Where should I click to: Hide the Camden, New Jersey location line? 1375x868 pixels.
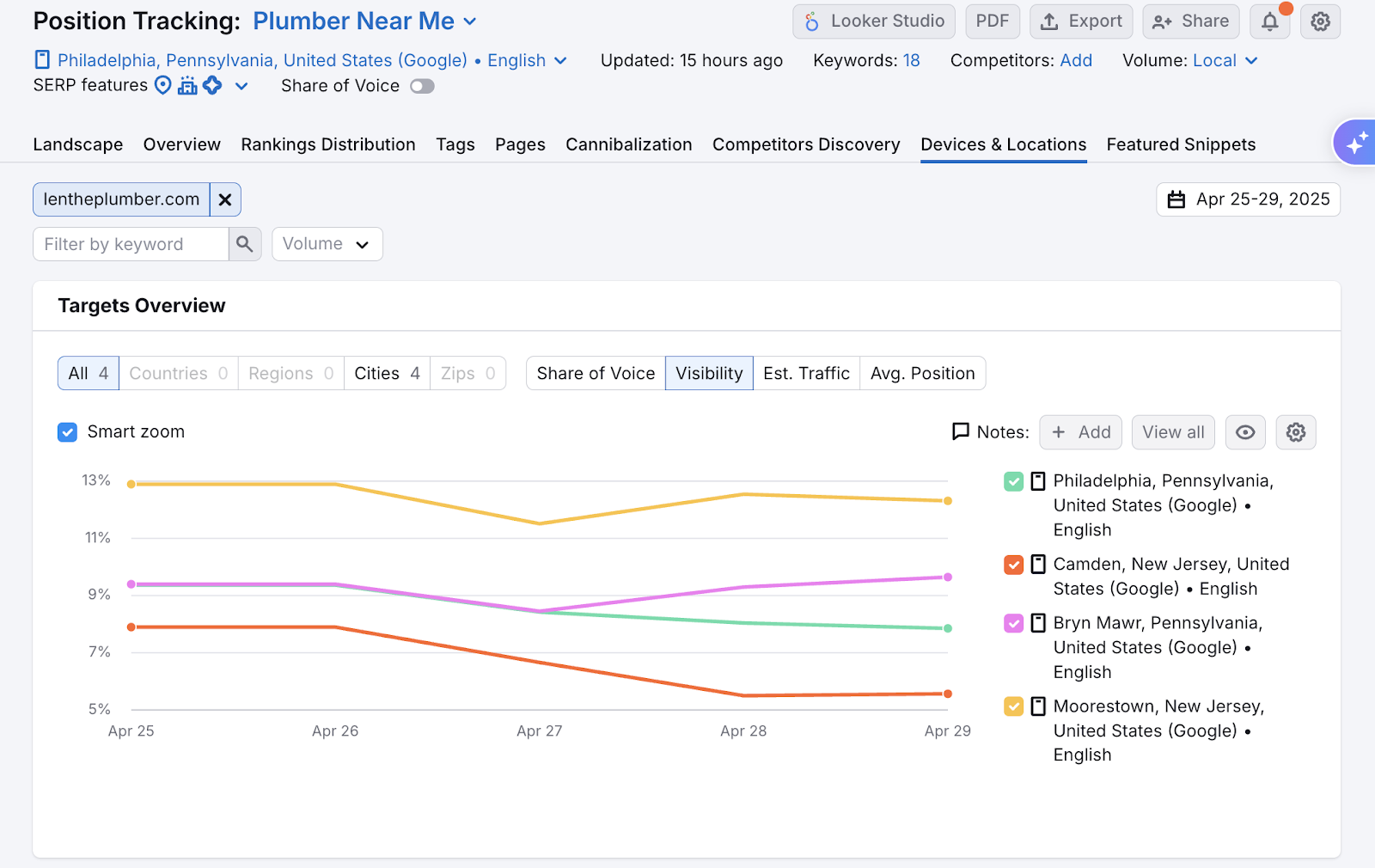click(1014, 565)
